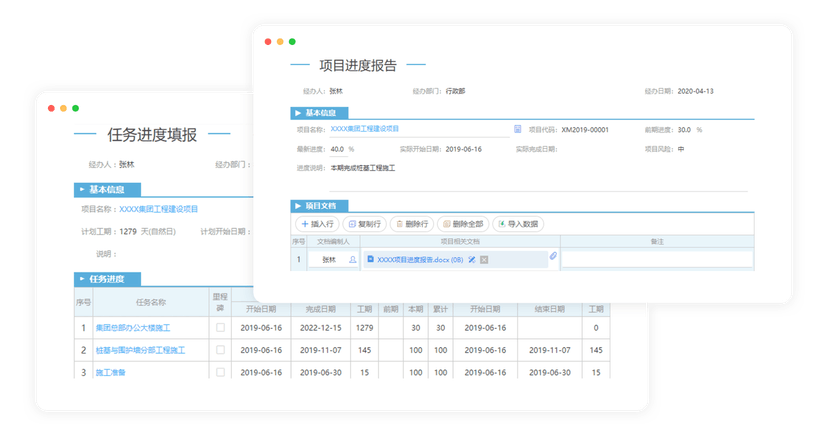
Task: Click the lookup icon after the 项目名称 field
Action: click(518, 129)
